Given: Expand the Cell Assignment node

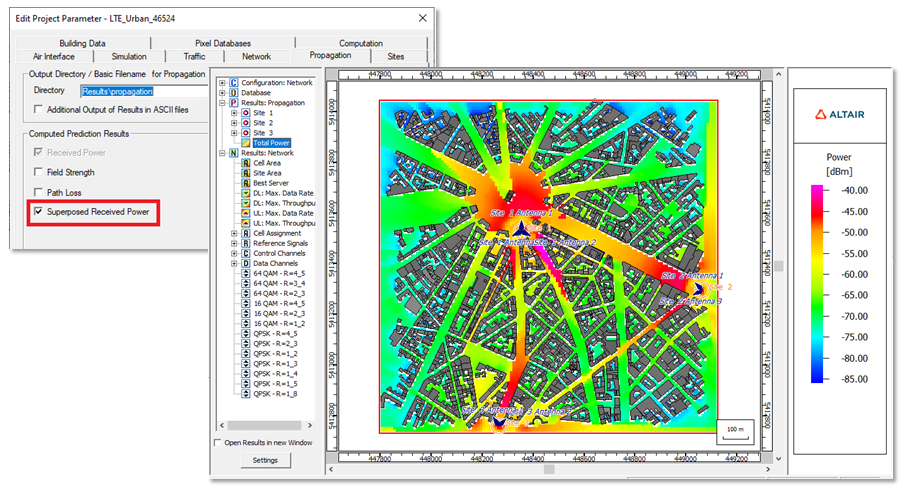Looking at the screenshot, I should [x=234, y=233].
